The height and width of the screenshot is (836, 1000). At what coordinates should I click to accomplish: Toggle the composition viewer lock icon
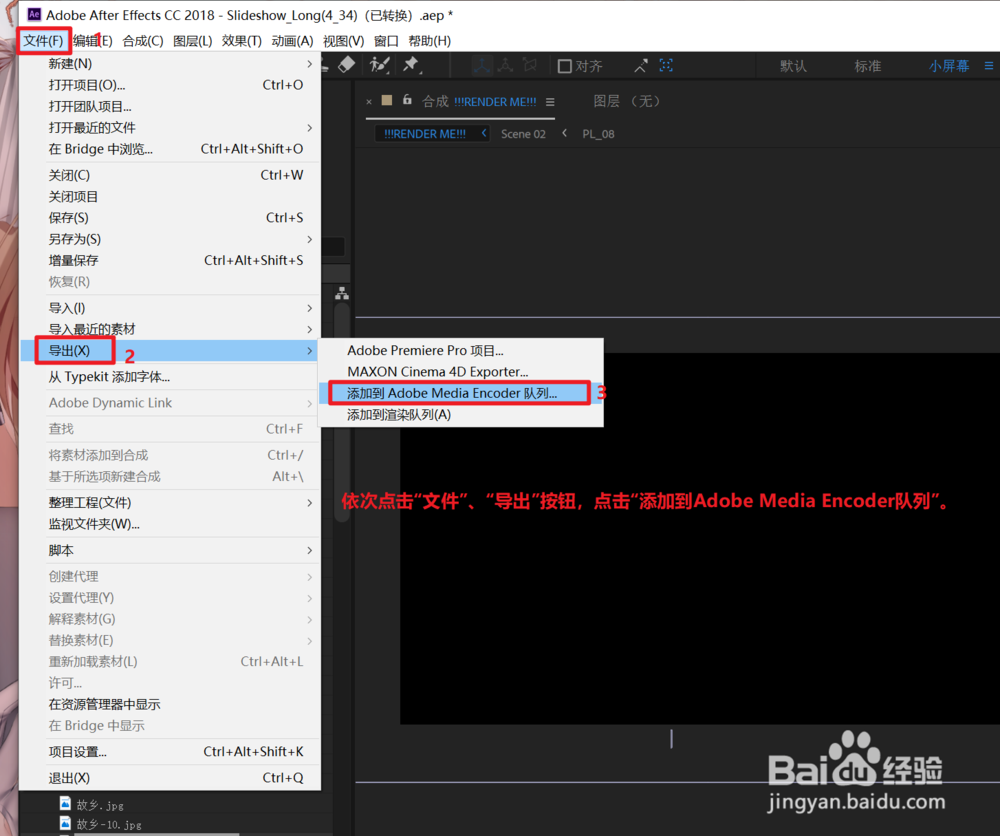[407, 99]
